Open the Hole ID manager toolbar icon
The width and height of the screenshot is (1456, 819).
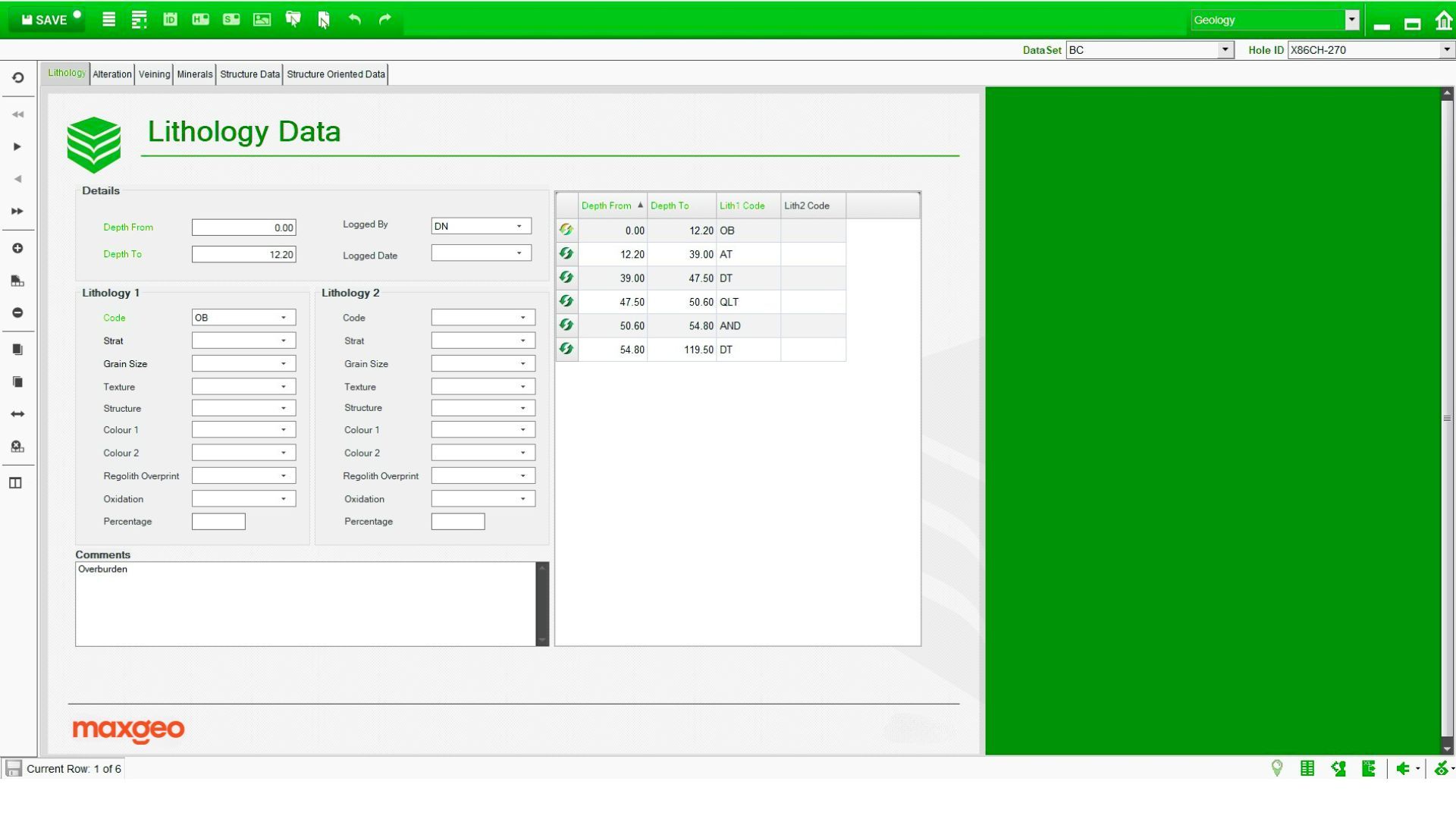click(199, 20)
